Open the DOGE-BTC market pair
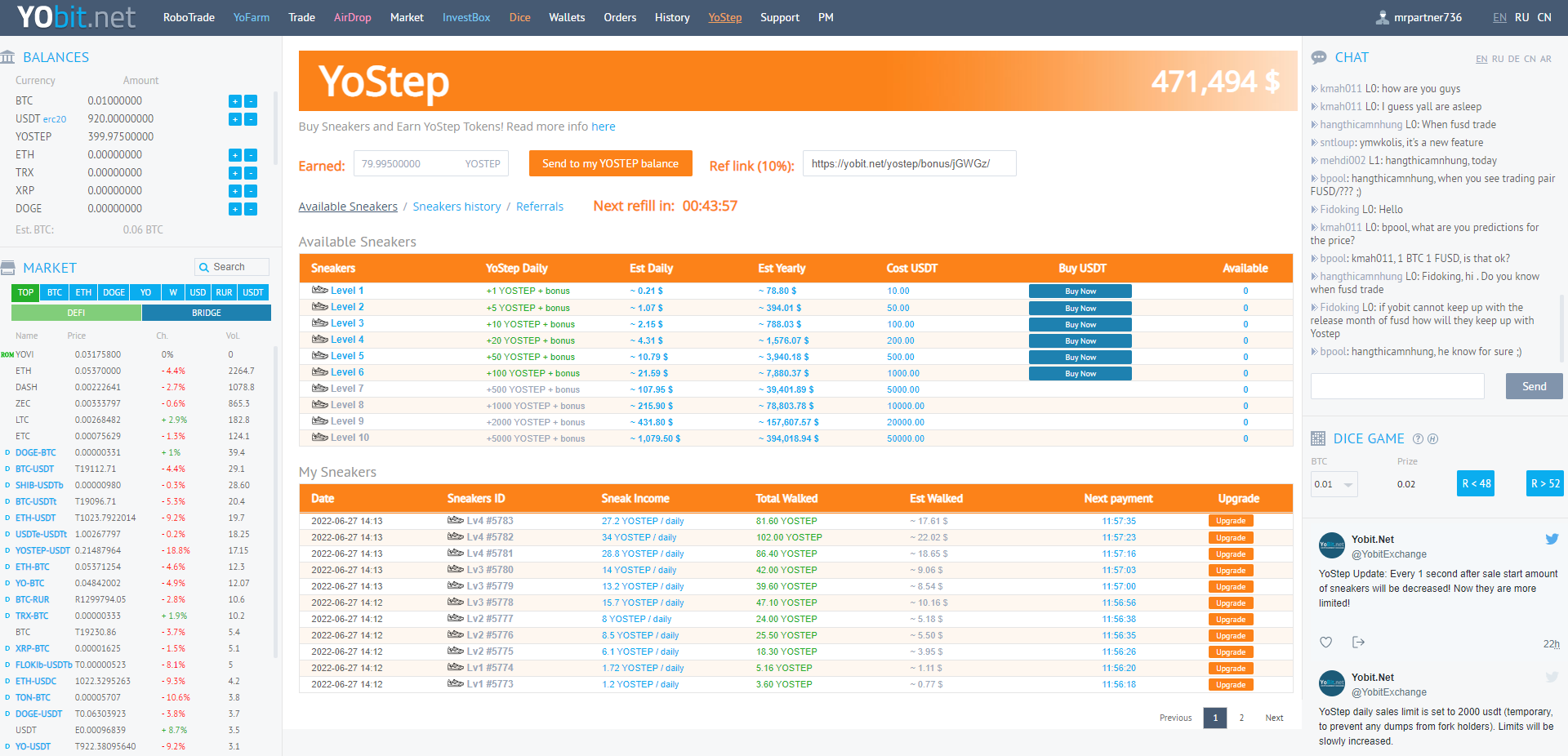 35,452
